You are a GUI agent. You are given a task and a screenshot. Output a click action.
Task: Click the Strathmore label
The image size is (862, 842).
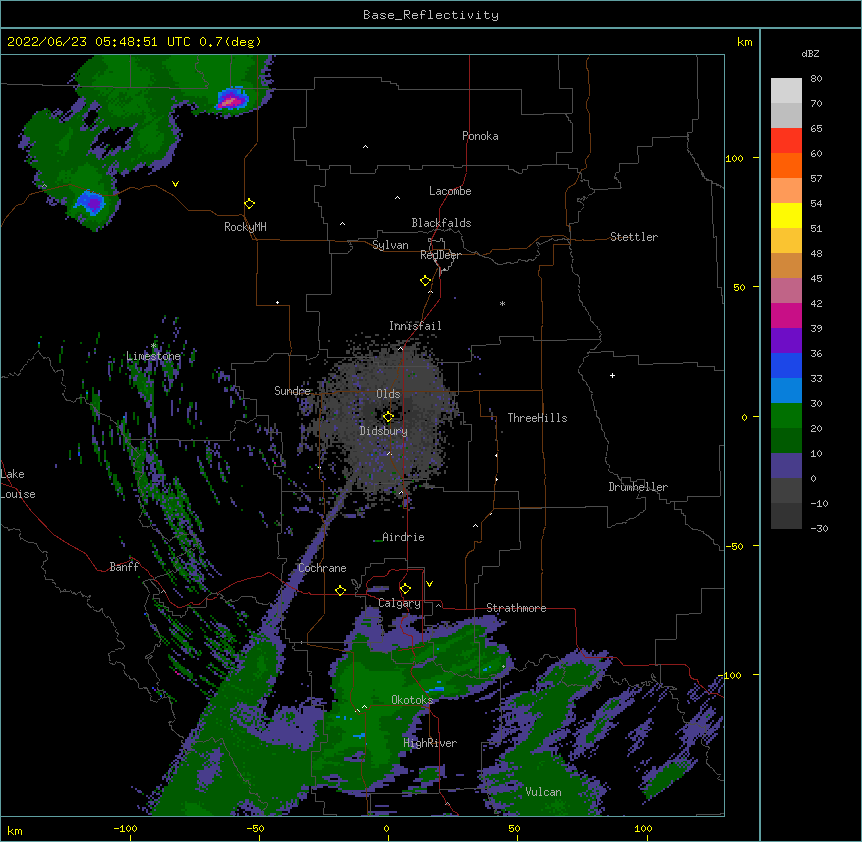516,608
